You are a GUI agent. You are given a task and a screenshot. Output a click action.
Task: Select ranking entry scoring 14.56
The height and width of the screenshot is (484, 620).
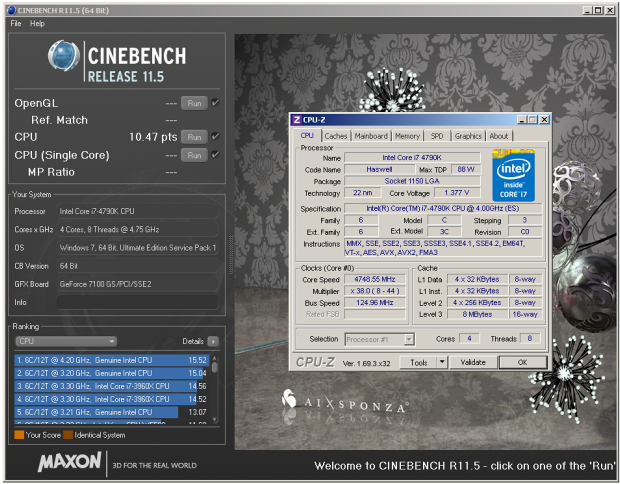(x=112, y=386)
